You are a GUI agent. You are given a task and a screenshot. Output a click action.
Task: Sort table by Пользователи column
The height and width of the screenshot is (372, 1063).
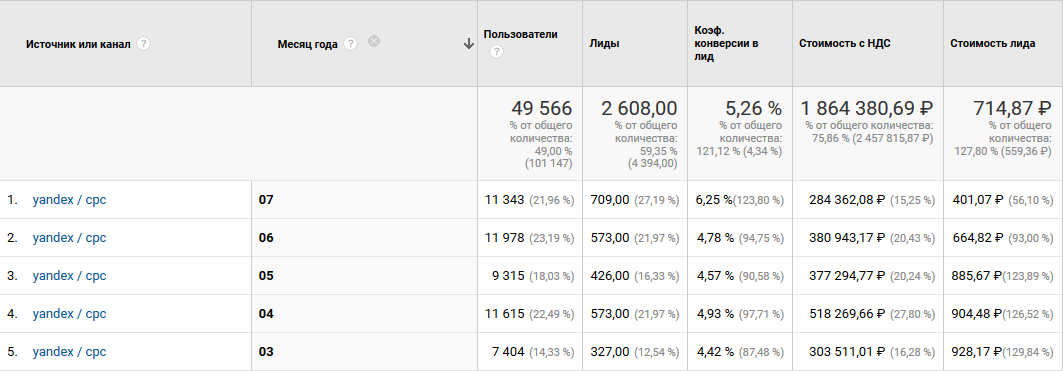tap(521, 34)
